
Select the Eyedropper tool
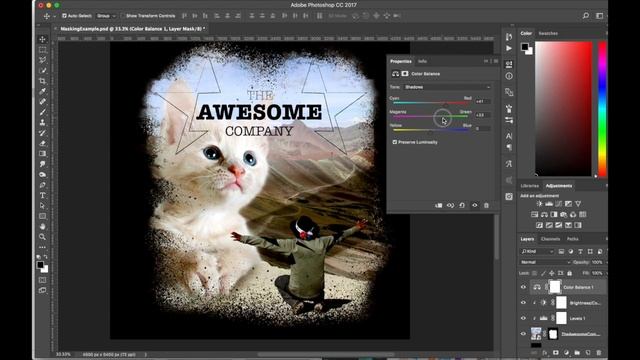tap(42, 91)
